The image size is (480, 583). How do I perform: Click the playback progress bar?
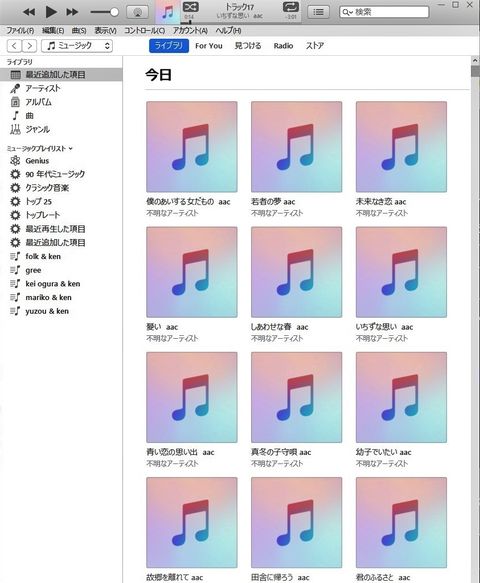[x=241, y=23]
